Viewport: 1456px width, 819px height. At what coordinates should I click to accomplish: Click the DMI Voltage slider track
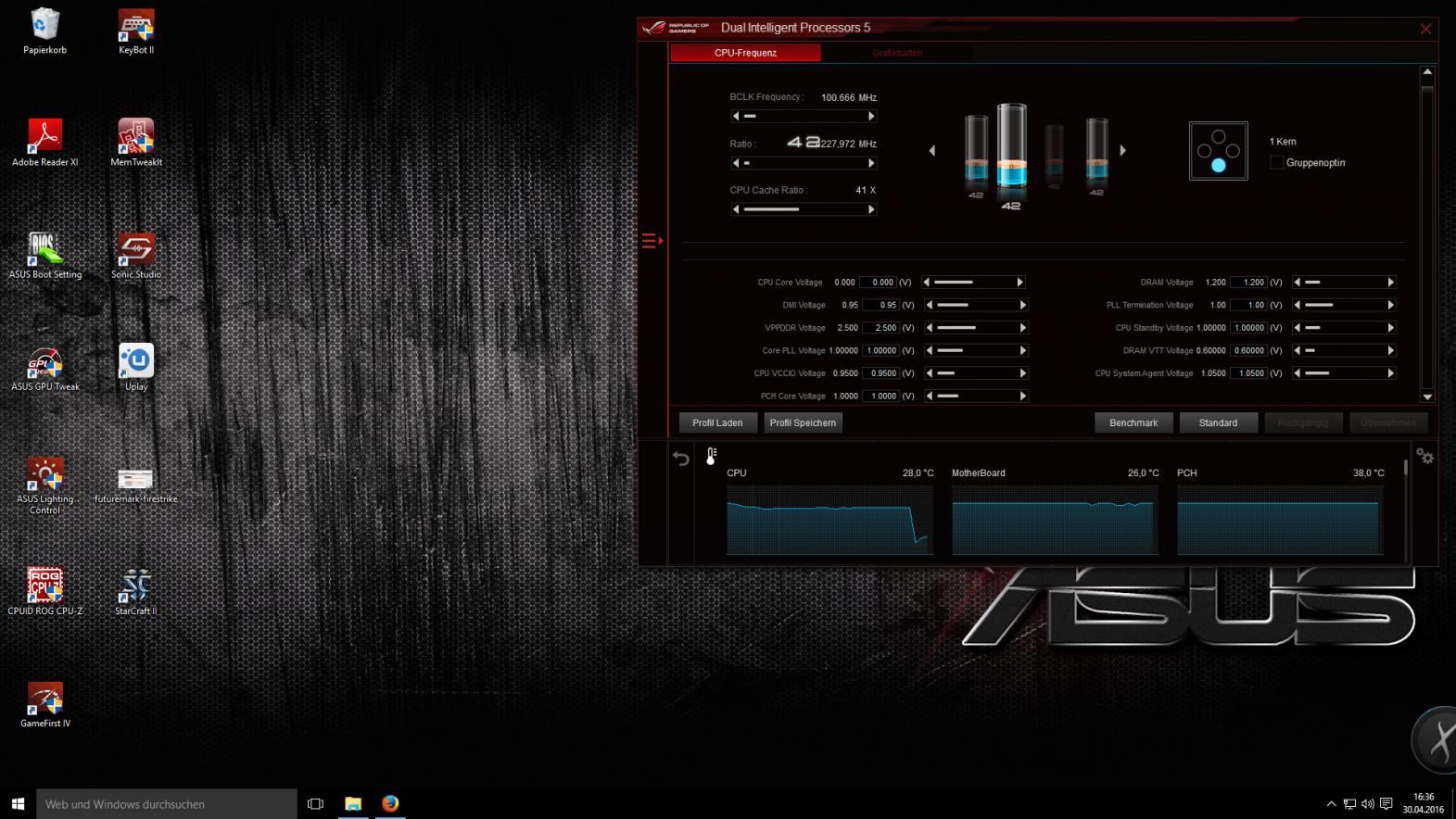(x=976, y=305)
